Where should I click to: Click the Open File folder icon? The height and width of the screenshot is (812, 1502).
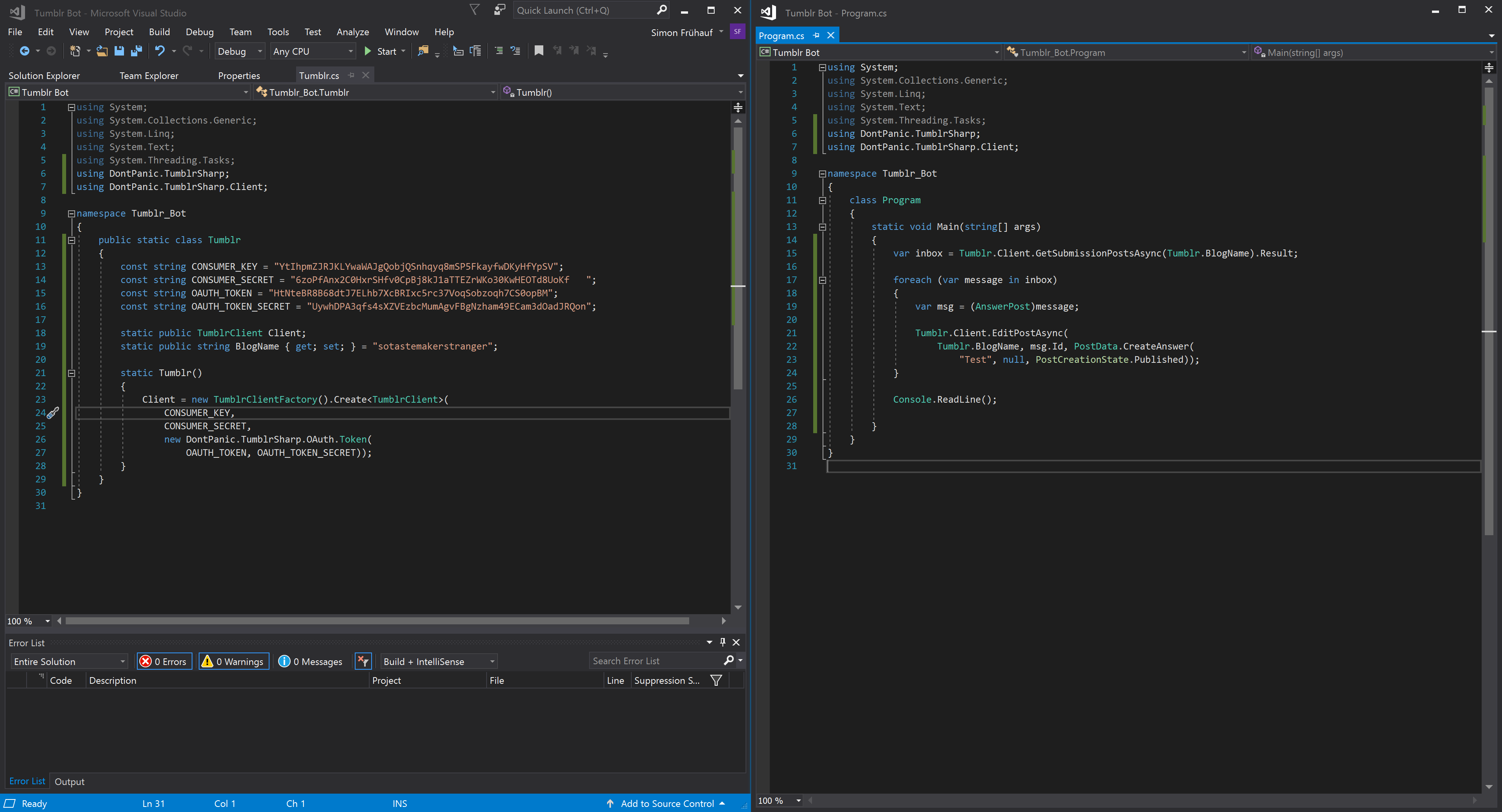tap(102, 51)
